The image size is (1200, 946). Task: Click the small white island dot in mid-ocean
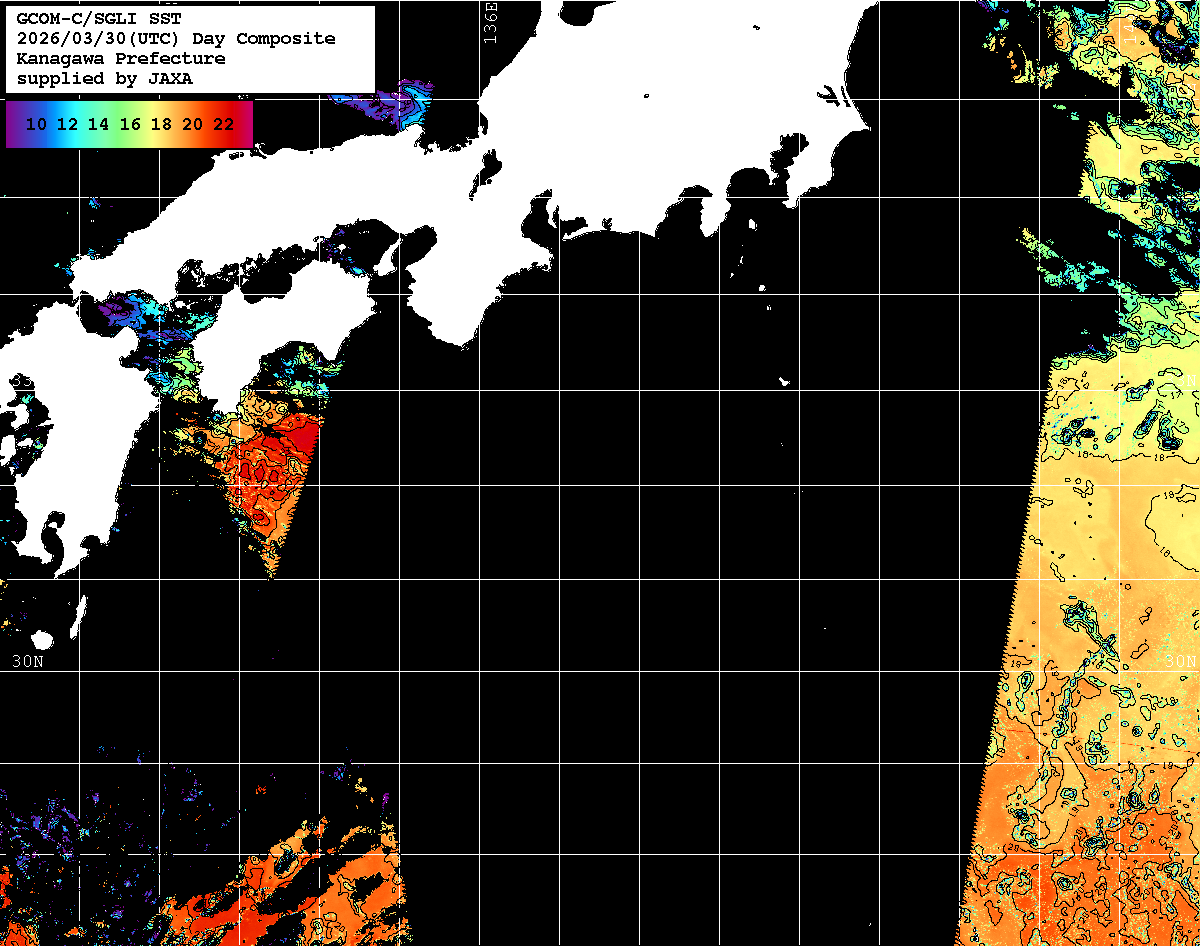[x=784, y=380]
